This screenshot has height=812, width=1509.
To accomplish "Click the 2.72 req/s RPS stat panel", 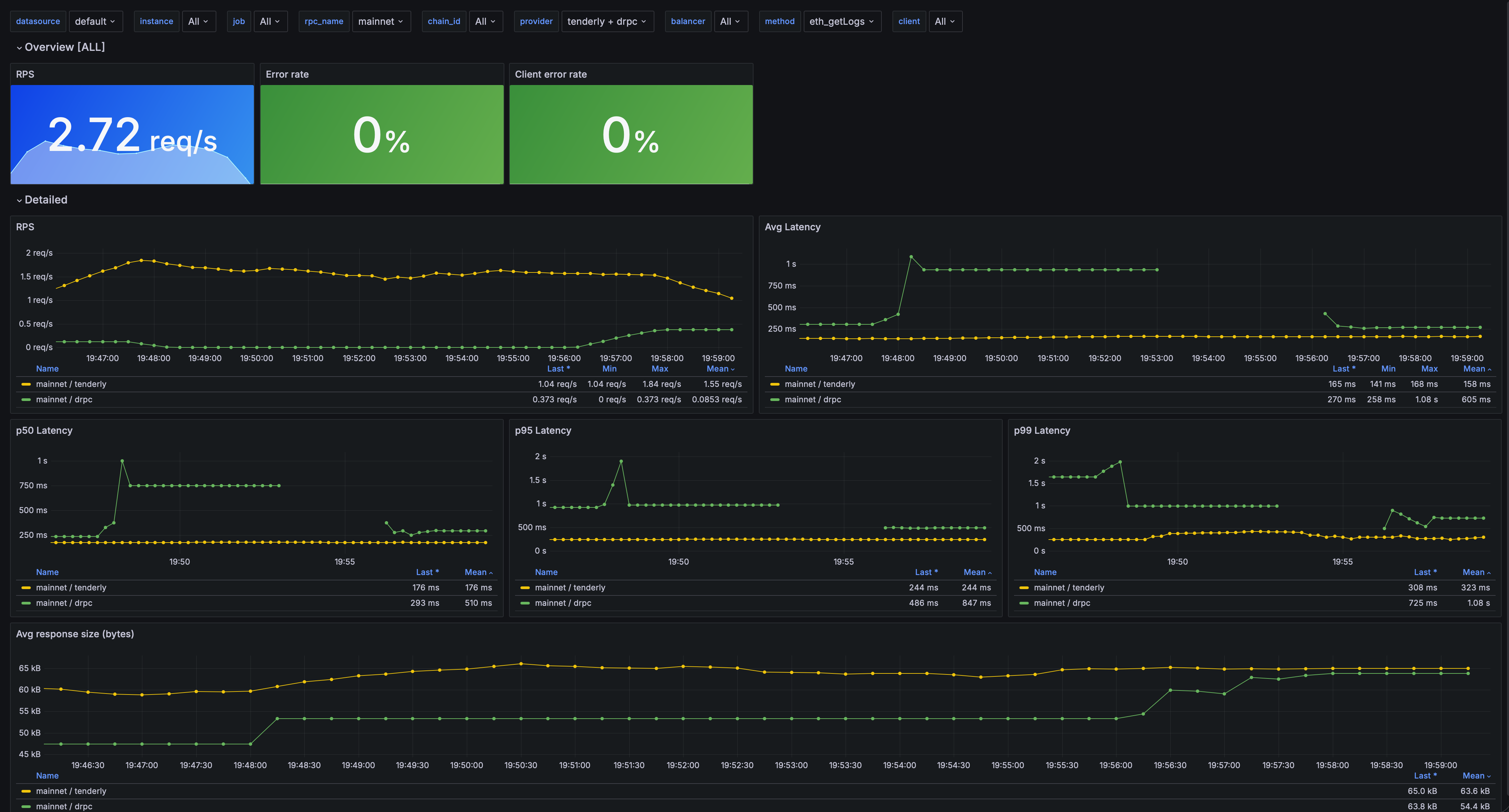I will point(132,135).
